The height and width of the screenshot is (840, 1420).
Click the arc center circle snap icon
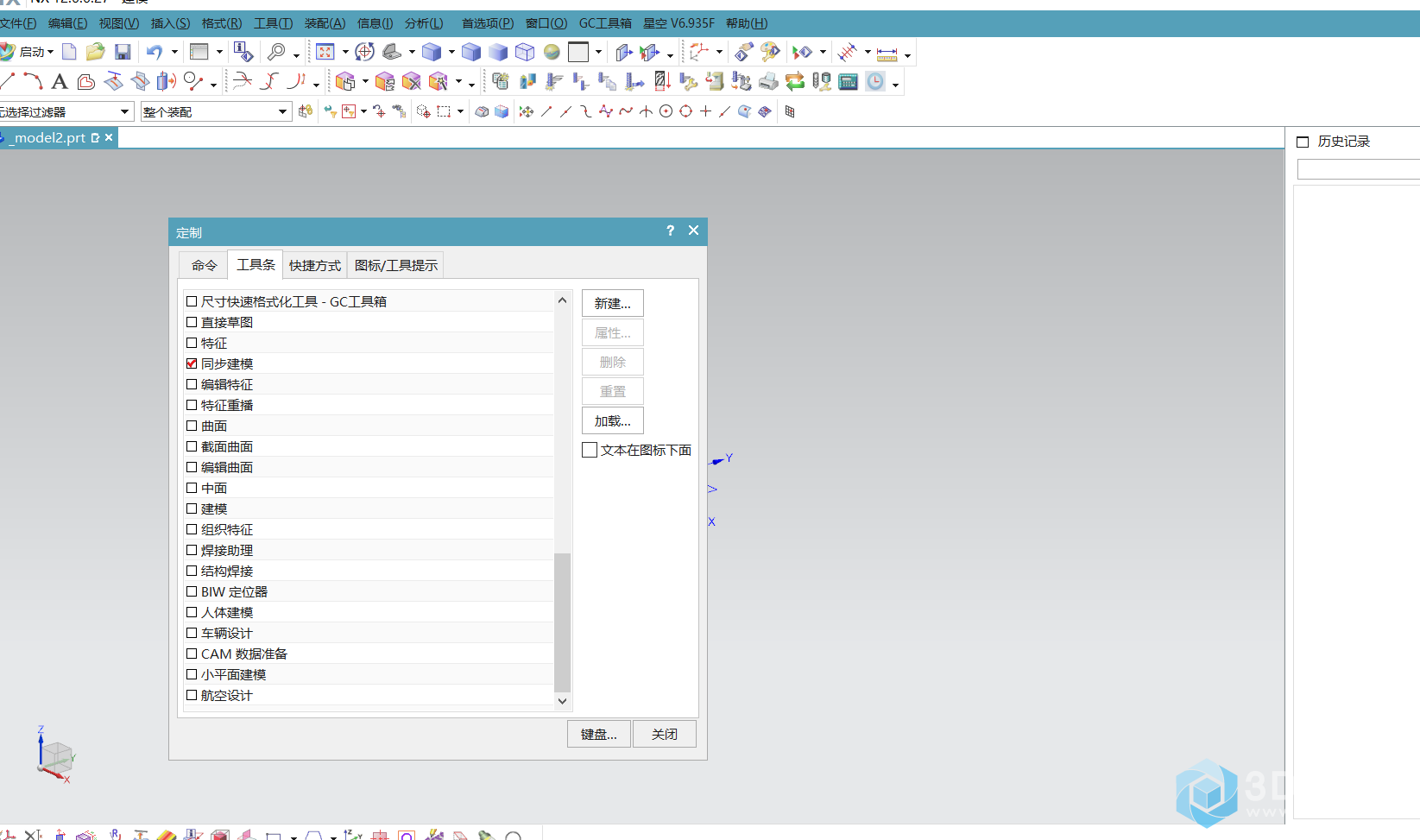tap(666, 111)
